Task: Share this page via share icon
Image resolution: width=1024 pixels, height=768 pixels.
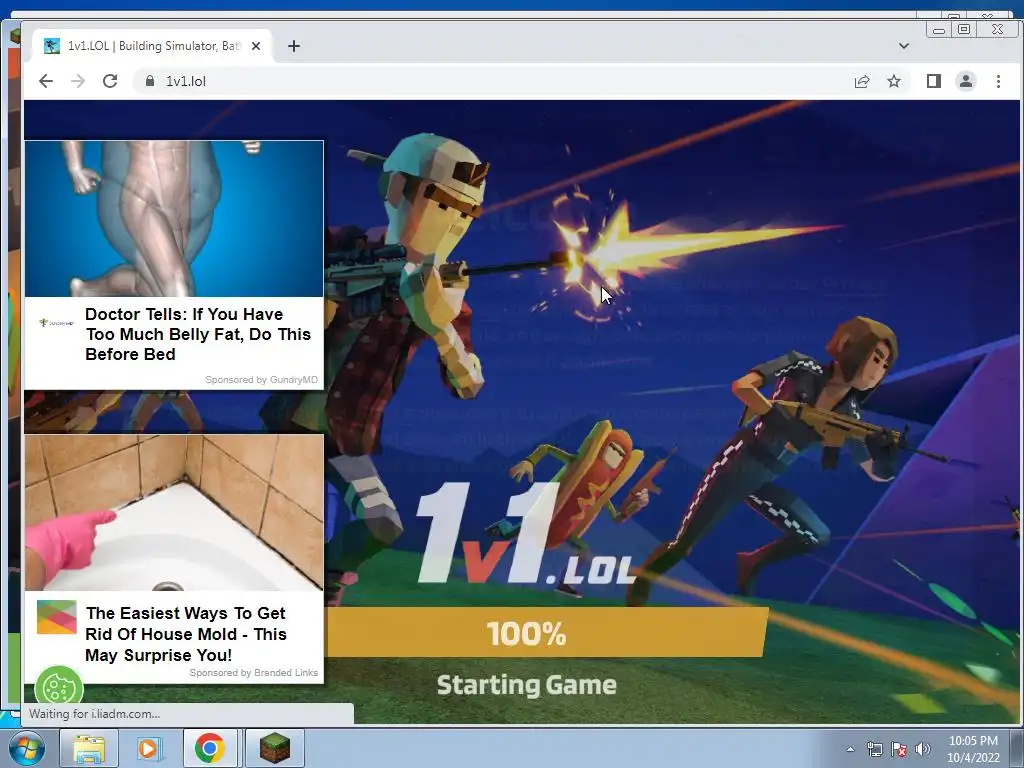Action: [862, 81]
